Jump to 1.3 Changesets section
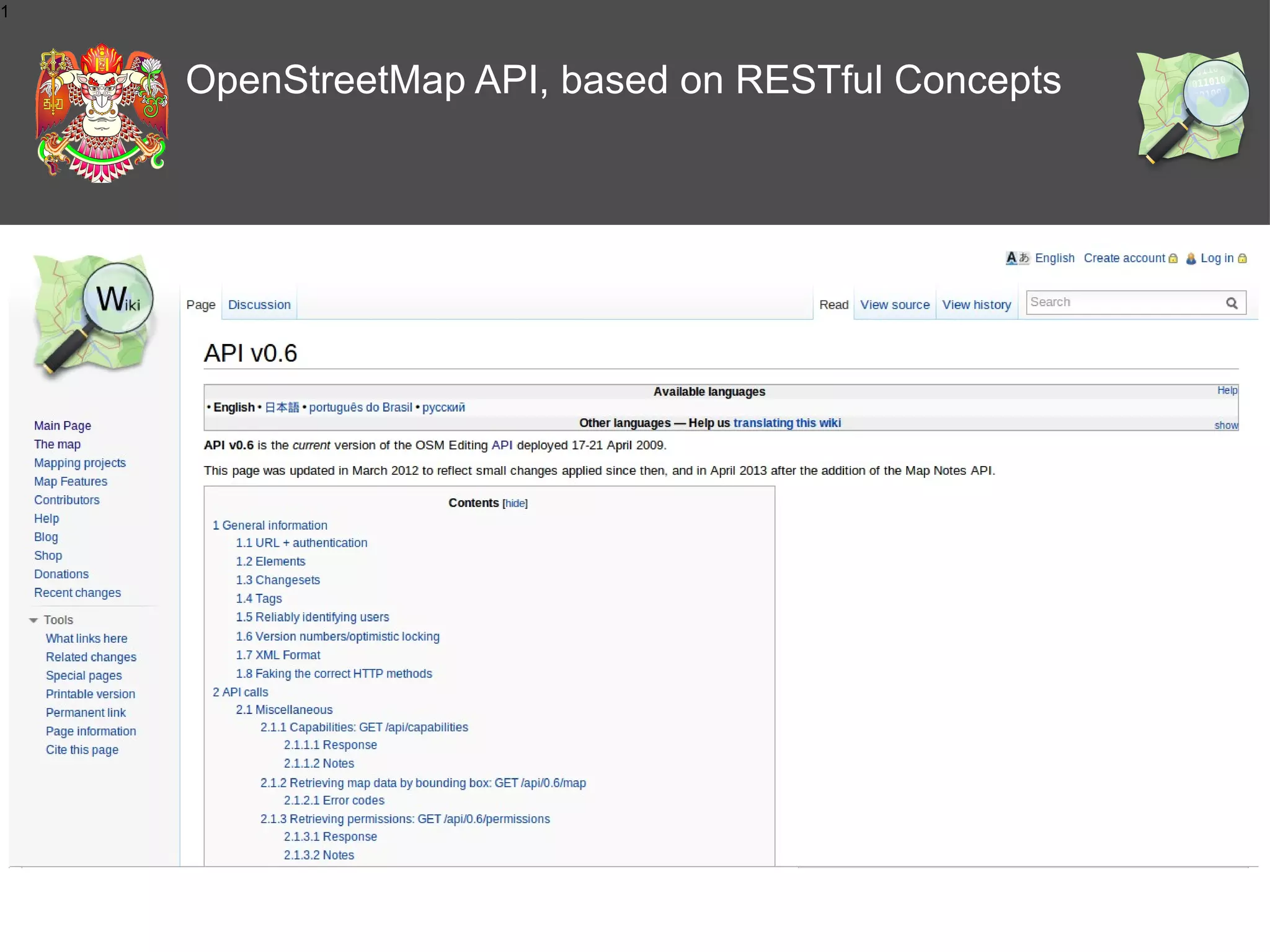The width and height of the screenshot is (1270, 952). point(278,580)
